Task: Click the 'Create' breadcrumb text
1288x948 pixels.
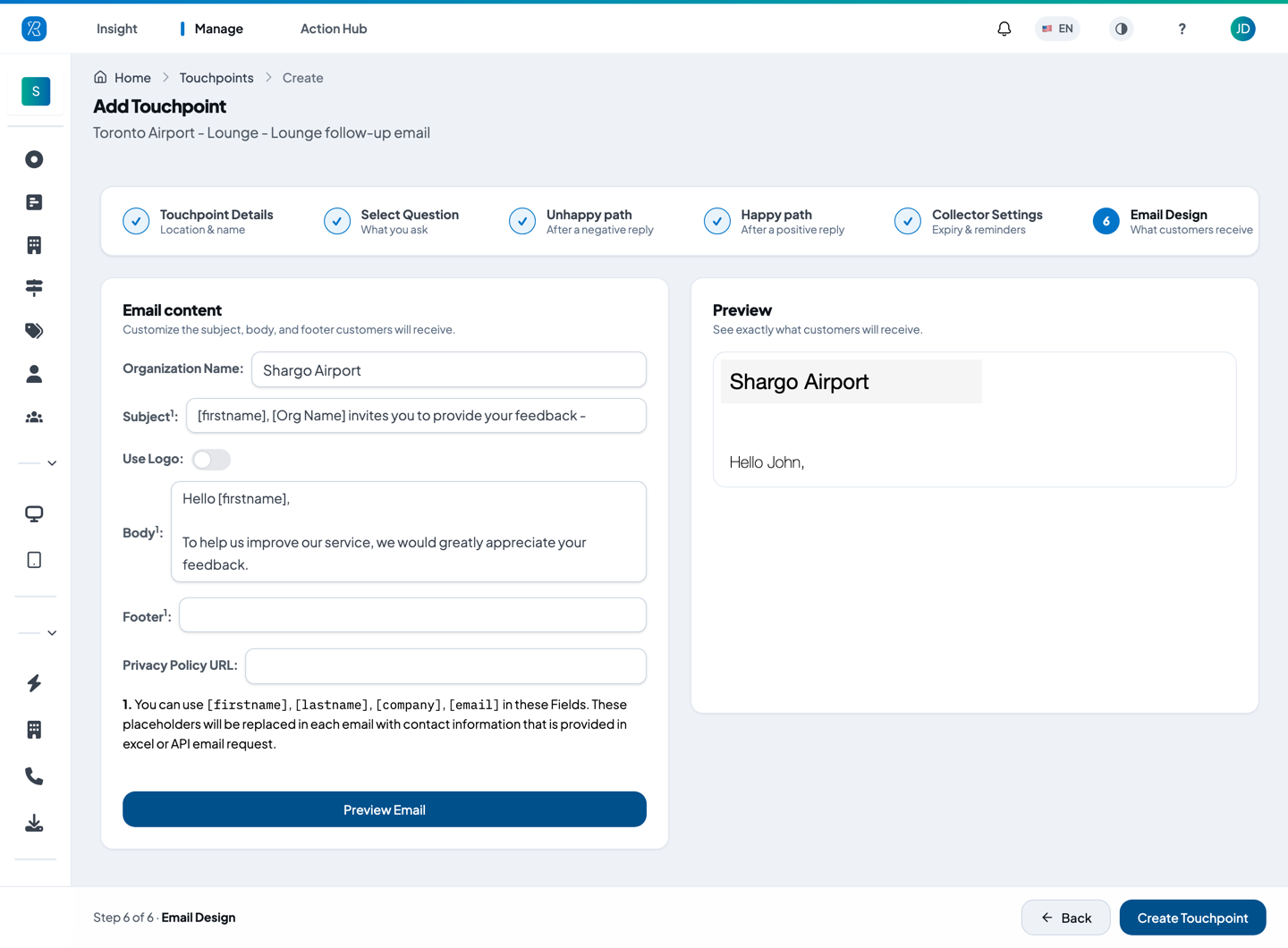Action: click(303, 78)
